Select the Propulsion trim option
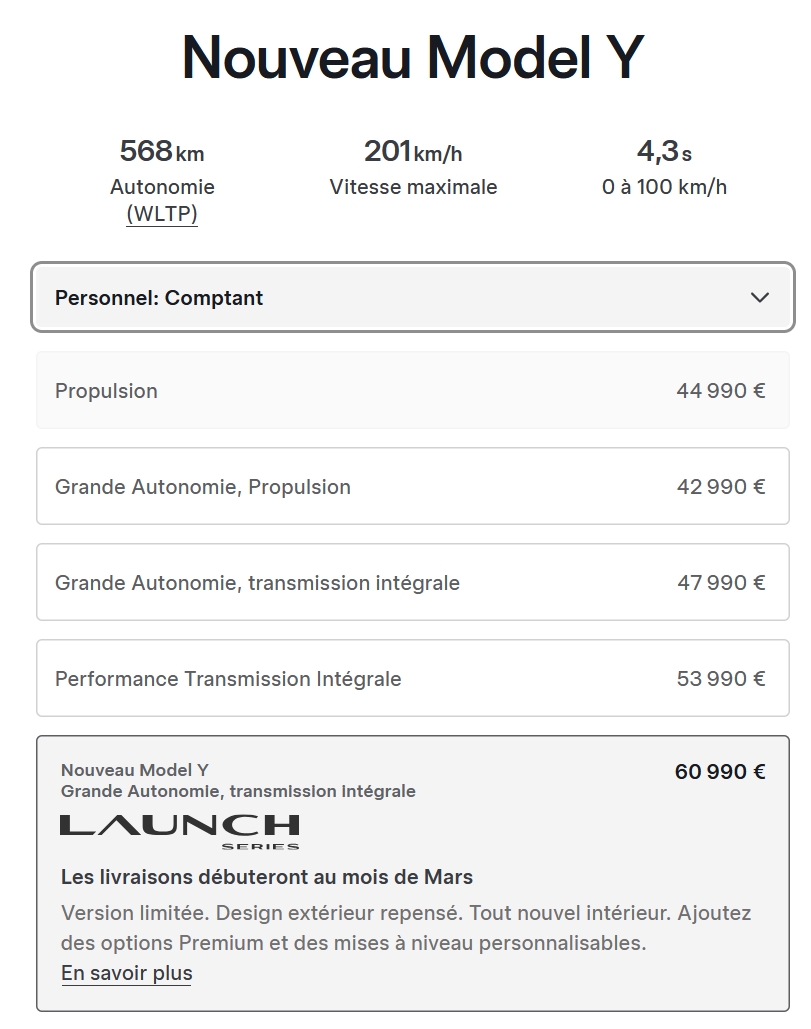 pos(413,390)
